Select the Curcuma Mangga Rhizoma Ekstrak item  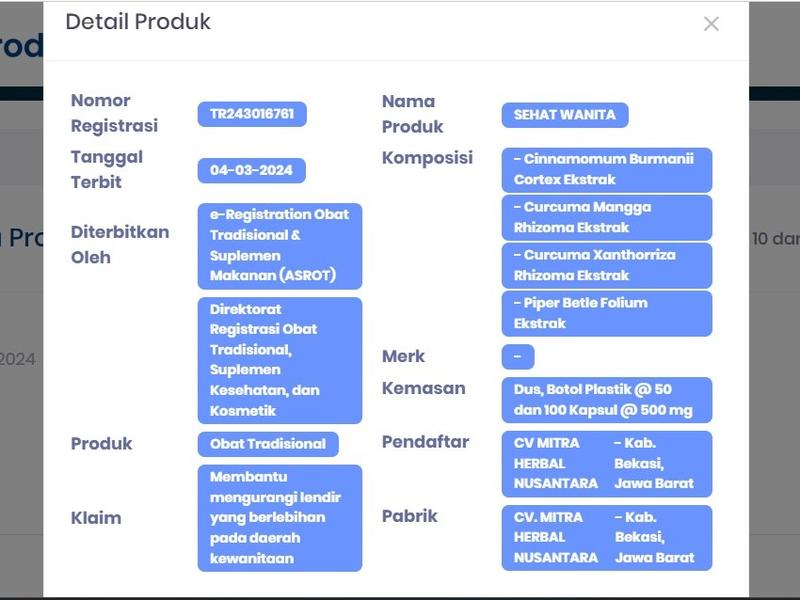[607, 217]
